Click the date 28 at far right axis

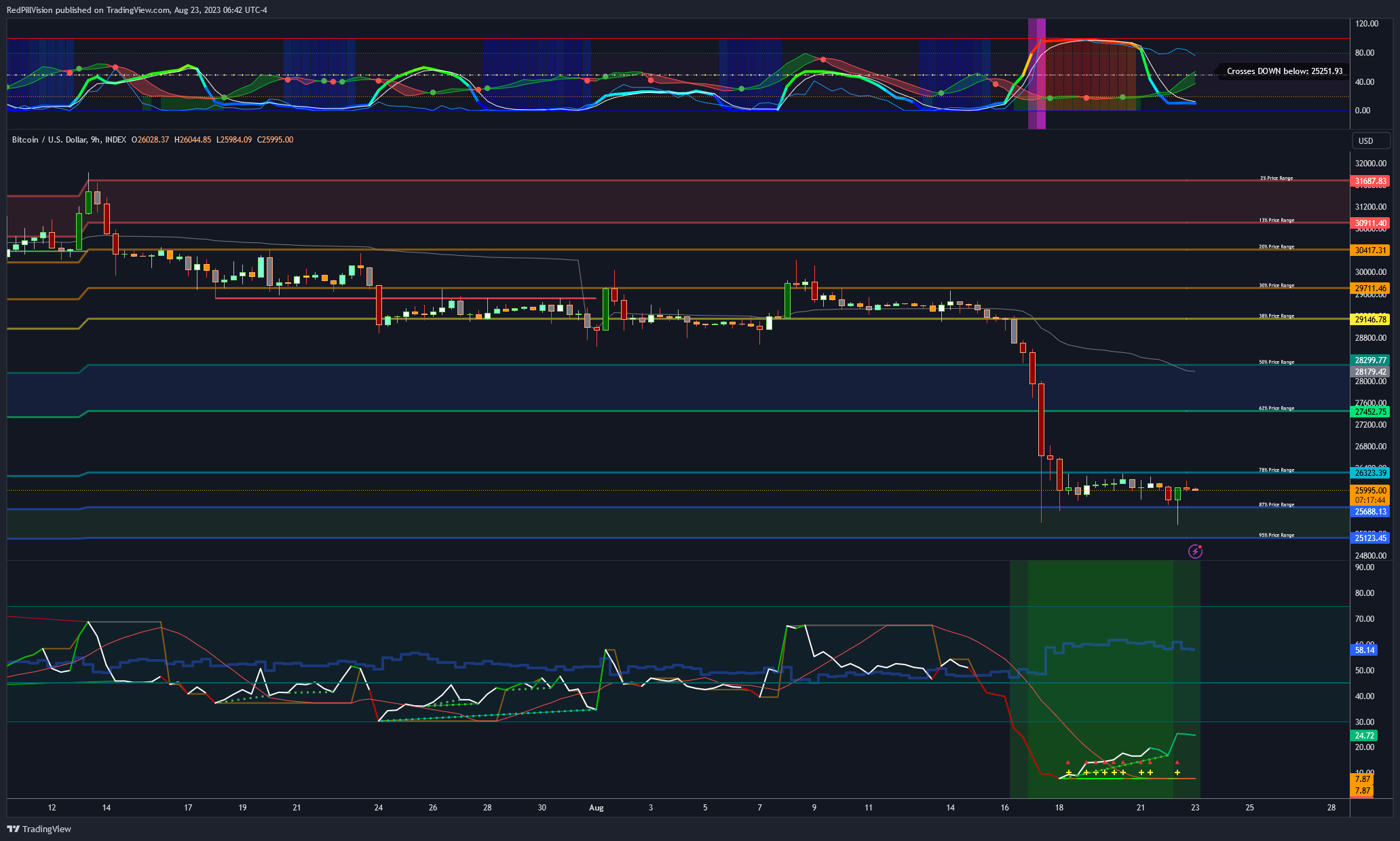pyautogui.click(x=1331, y=808)
